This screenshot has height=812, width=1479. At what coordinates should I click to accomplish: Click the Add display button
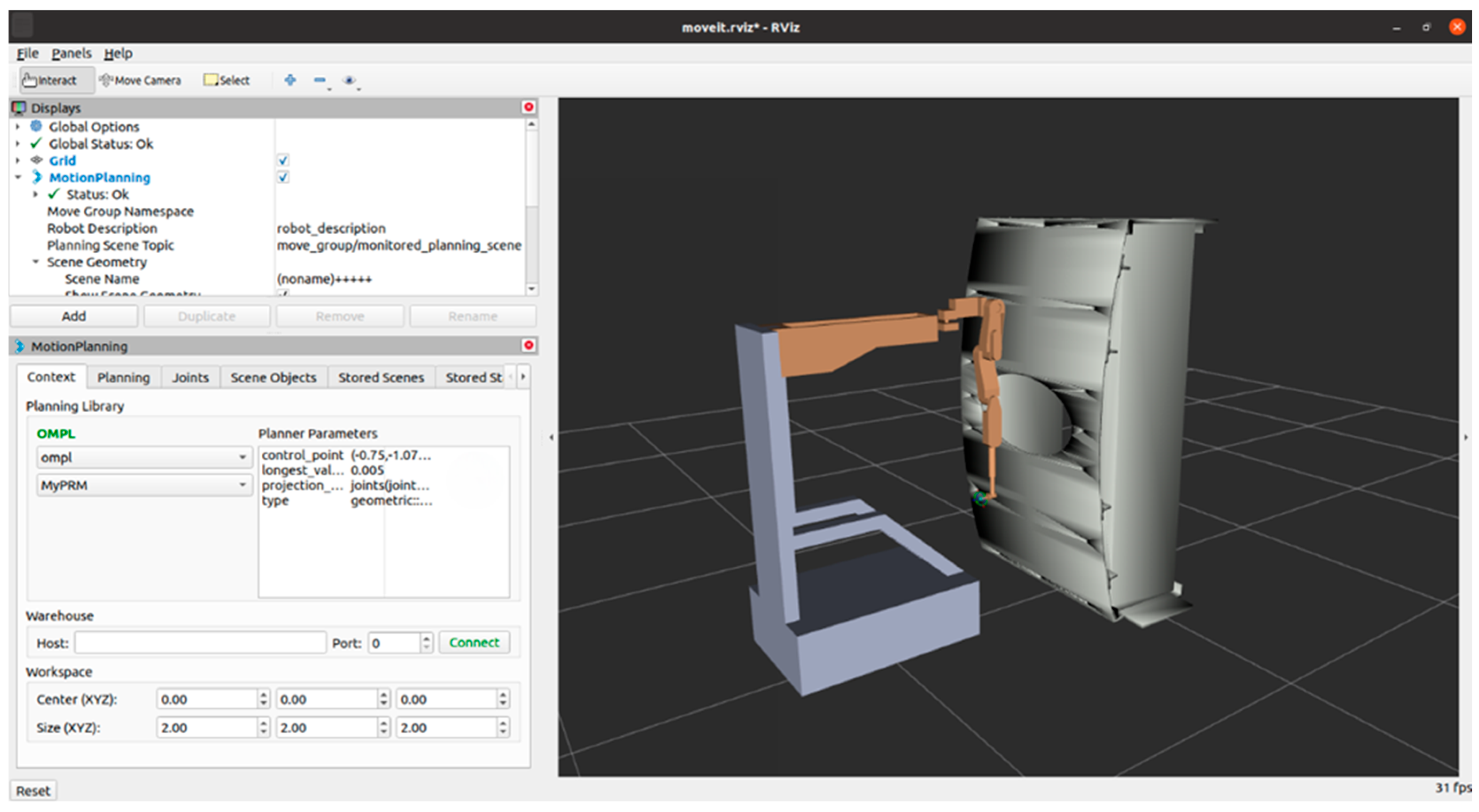tap(74, 317)
